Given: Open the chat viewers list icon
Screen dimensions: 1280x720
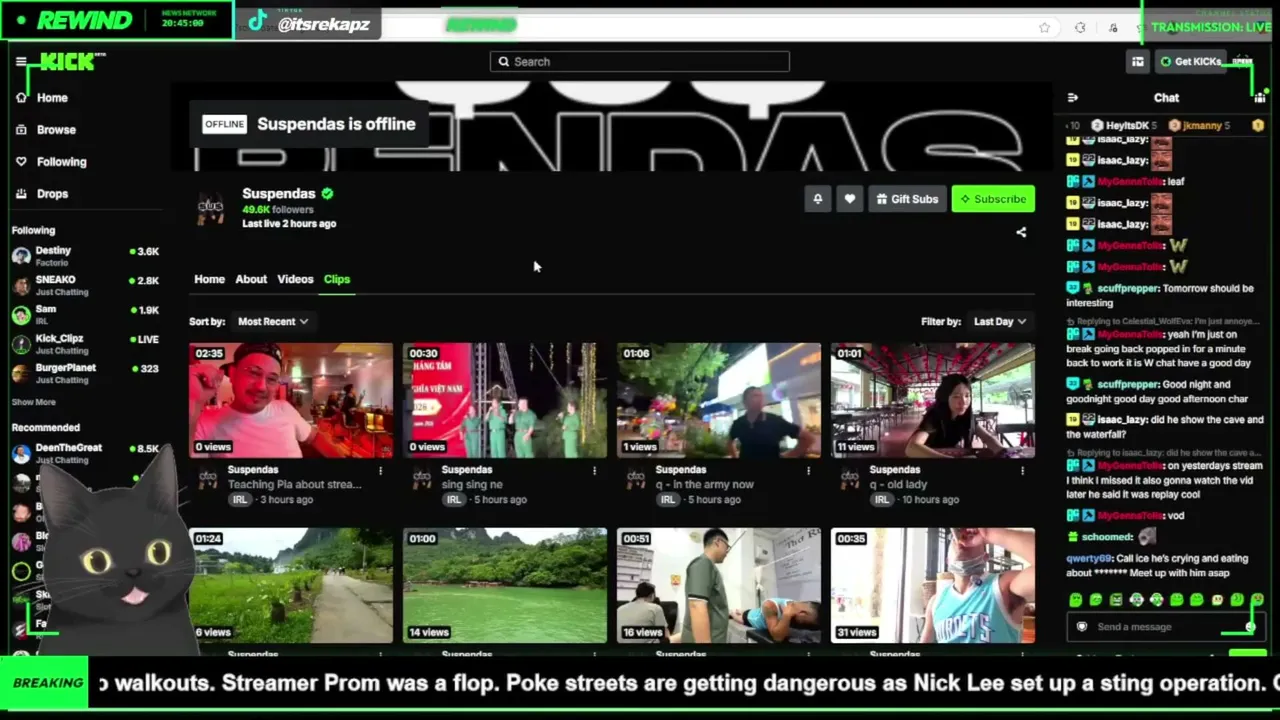Looking at the screenshot, I should pos(1259,98).
